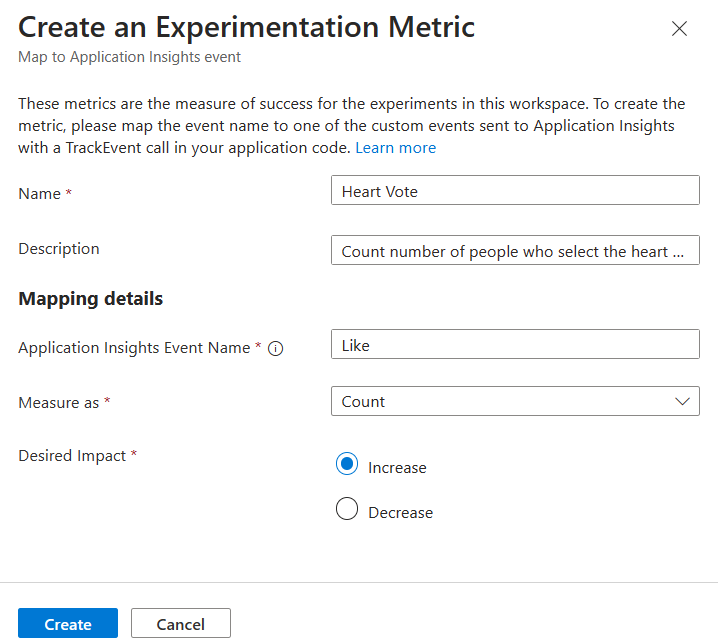
Task: Click the Application Insights Event Name label
Action: click(x=134, y=348)
